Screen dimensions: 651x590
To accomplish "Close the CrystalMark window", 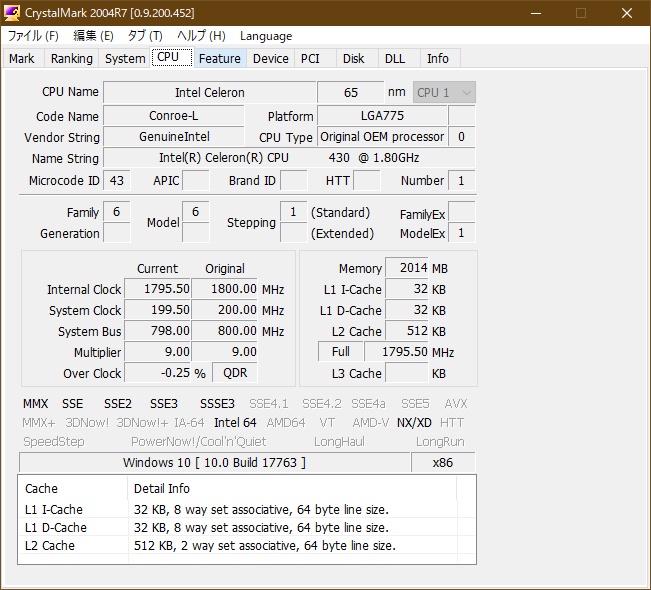I will [x=627, y=13].
